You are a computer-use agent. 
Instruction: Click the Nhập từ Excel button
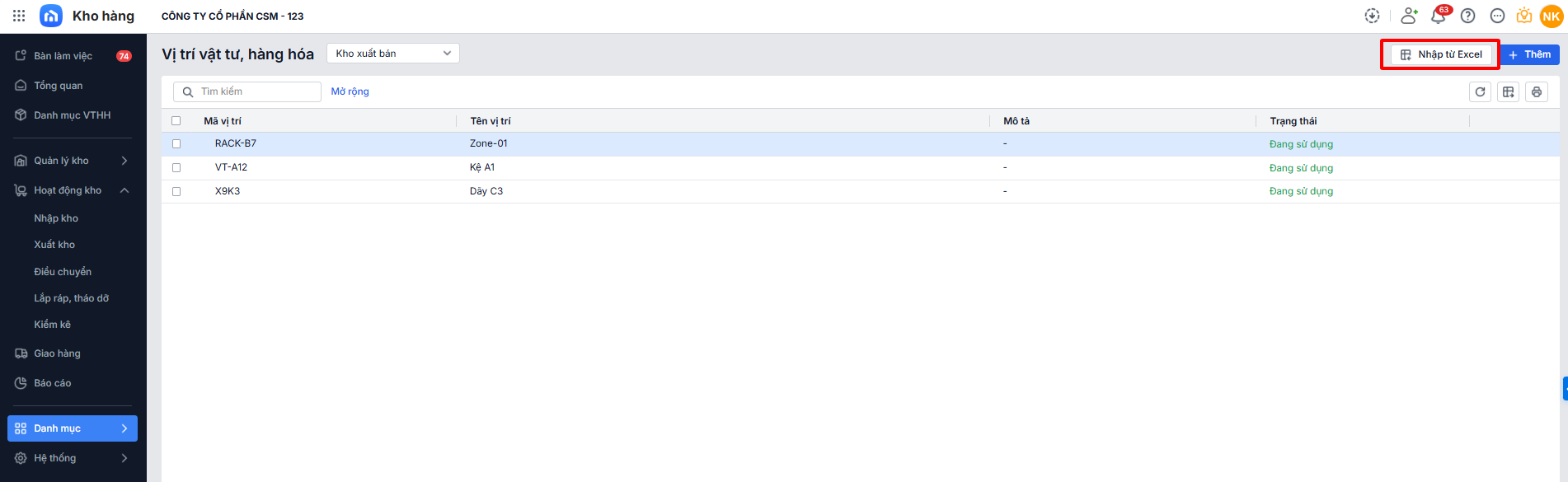[1441, 54]
